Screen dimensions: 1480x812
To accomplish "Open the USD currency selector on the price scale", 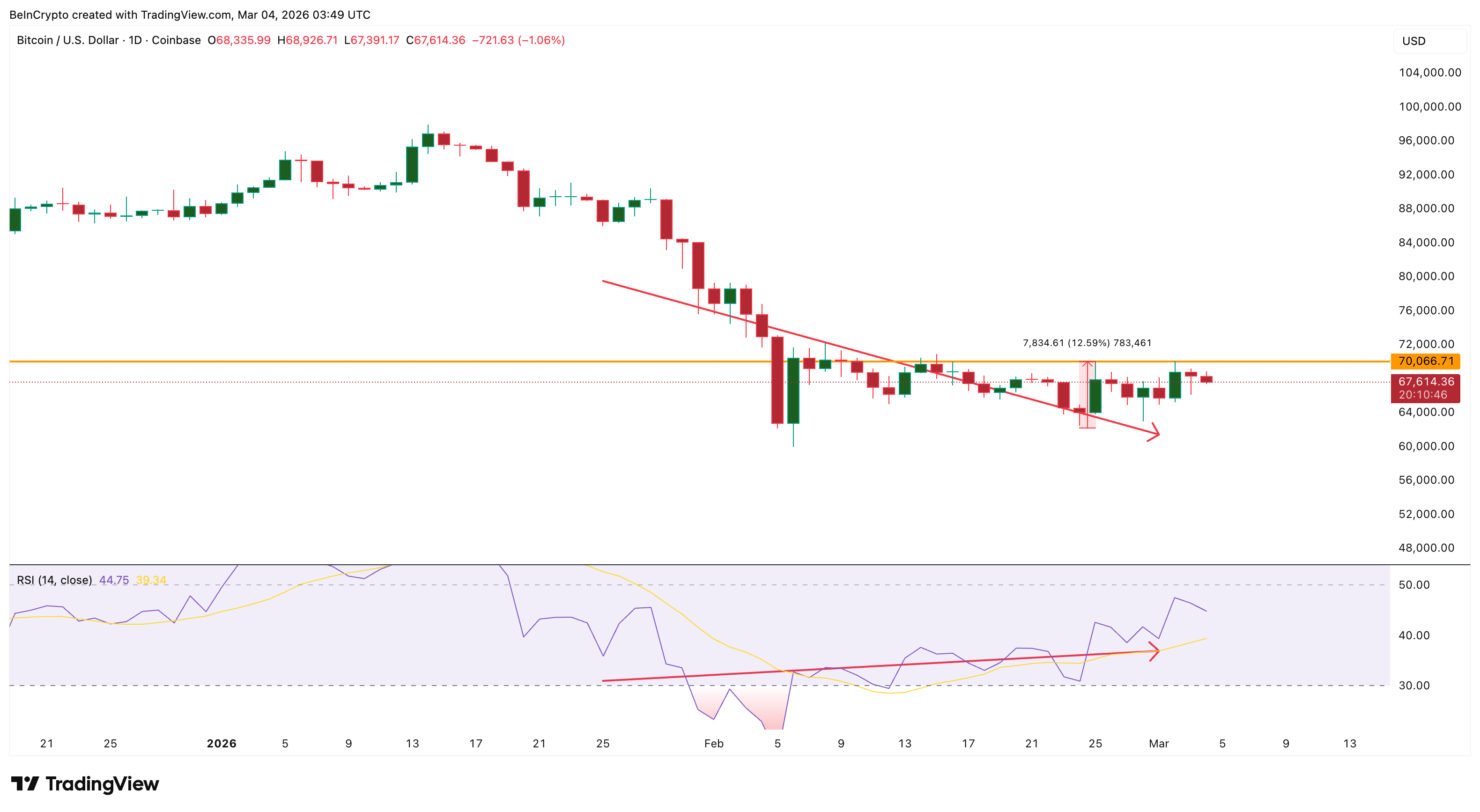I will (x=1414, y=40).
